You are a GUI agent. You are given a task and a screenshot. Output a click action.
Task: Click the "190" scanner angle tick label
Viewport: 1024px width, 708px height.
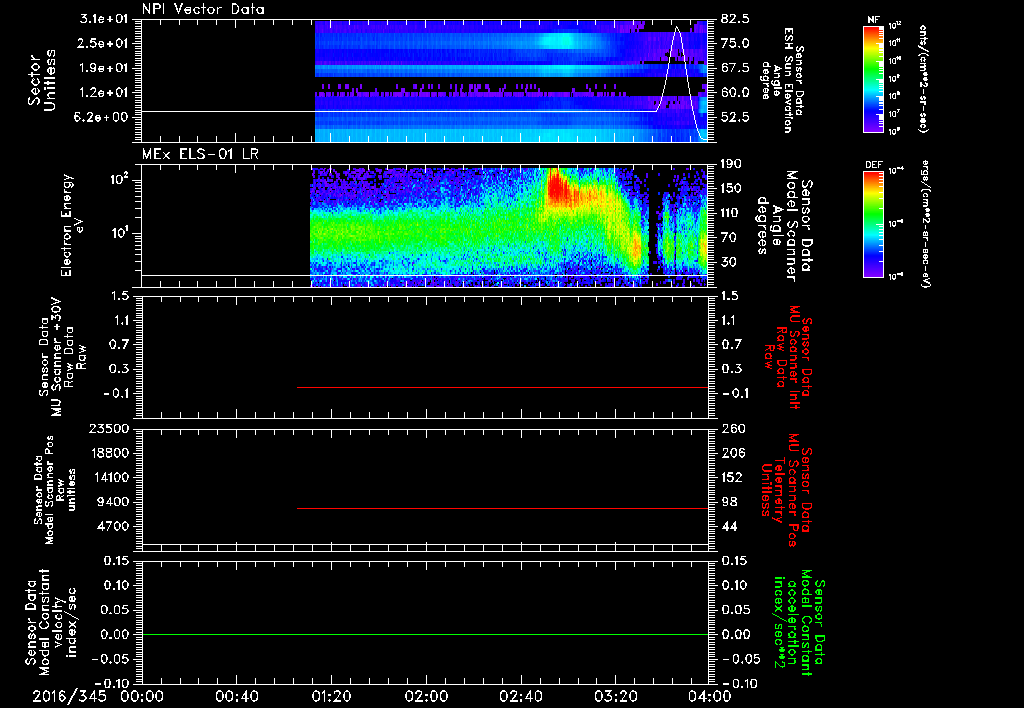(731, 164)
